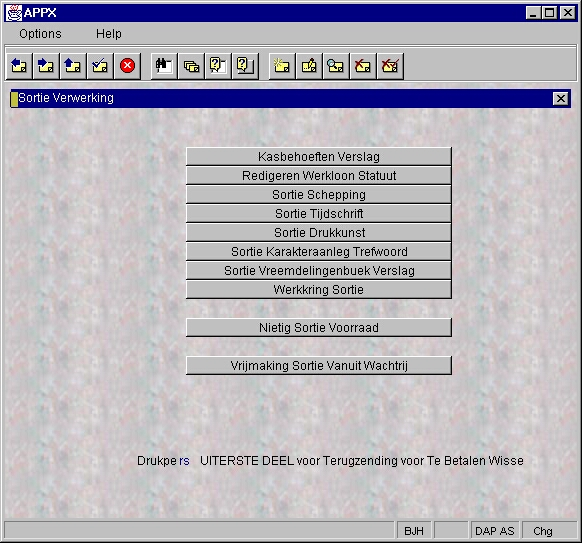
Task: Click the up-arrow folder toolbar icon
Action: click(x=73, y=66)
